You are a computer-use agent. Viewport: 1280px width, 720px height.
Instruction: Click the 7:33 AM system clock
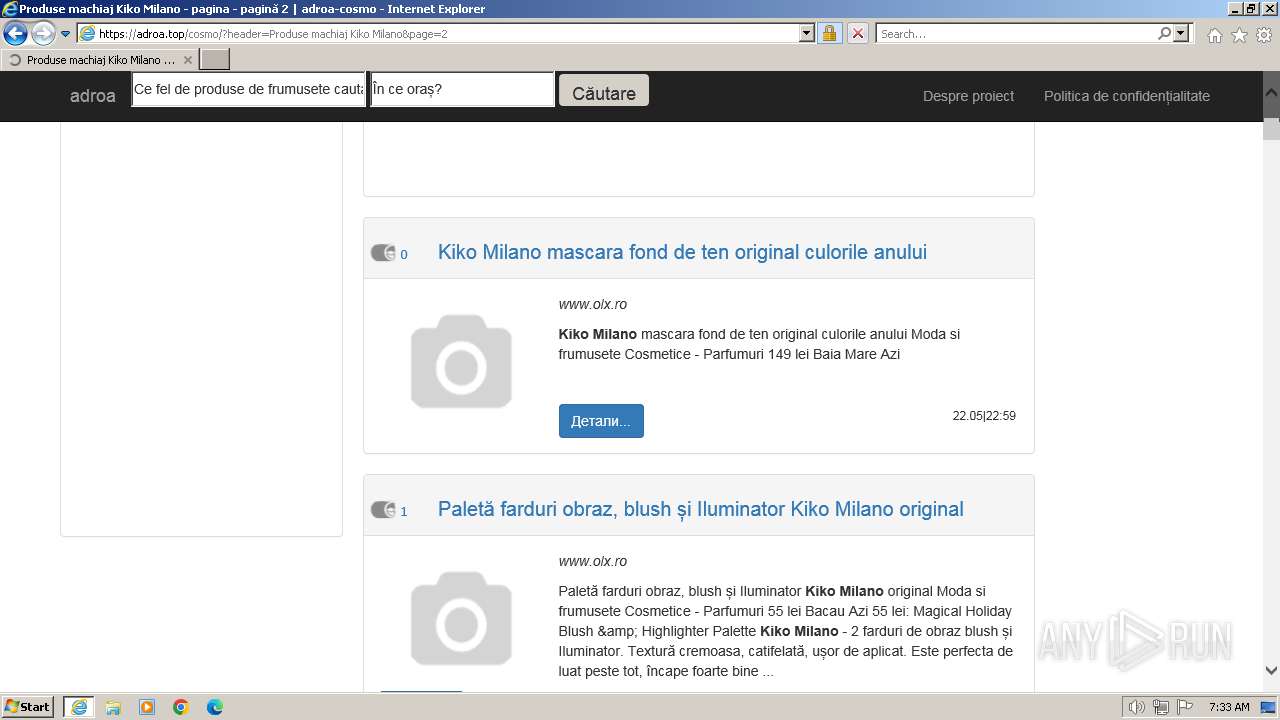coord(1229,707)
